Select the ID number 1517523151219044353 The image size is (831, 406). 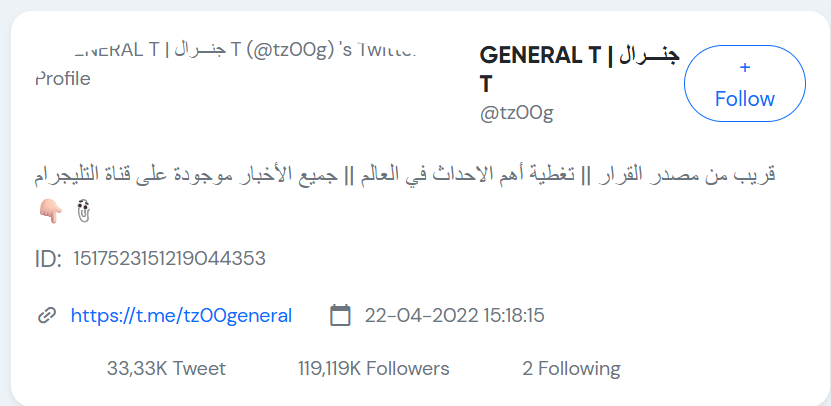[x=169, y=259]
